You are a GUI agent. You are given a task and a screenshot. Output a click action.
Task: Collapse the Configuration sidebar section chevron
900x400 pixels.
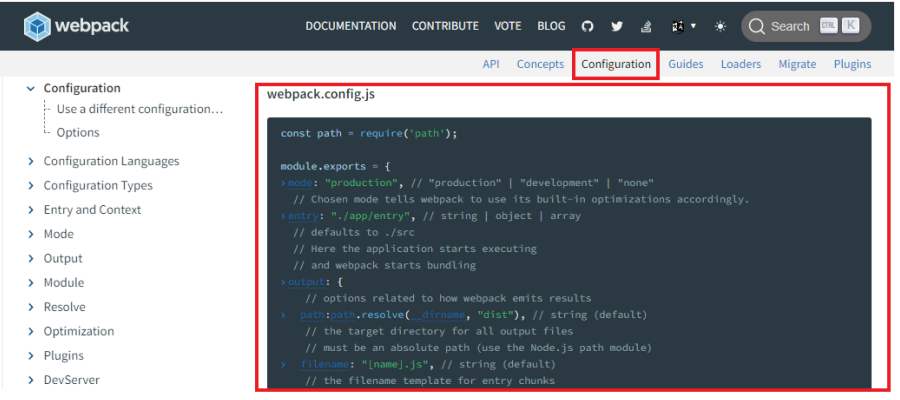(31, 88)
